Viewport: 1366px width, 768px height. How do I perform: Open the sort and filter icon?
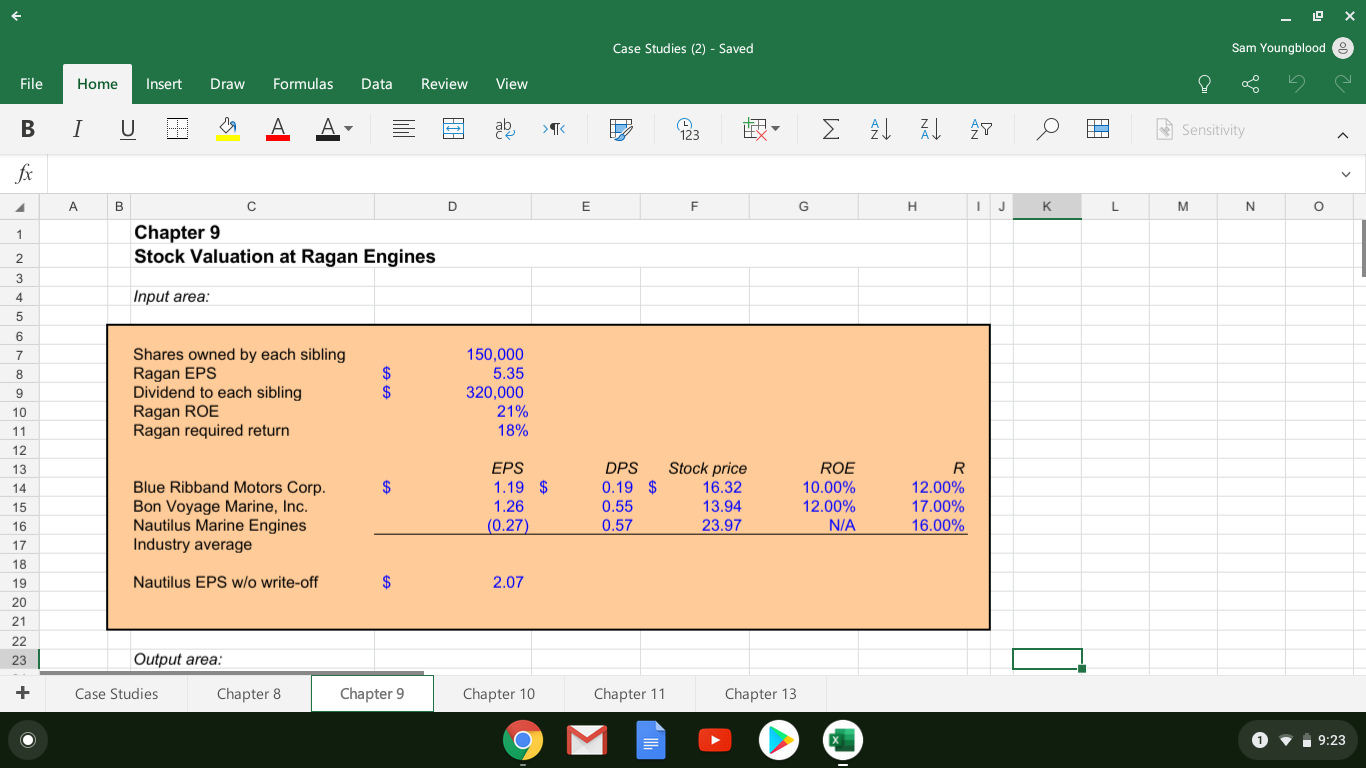point(980,130)
